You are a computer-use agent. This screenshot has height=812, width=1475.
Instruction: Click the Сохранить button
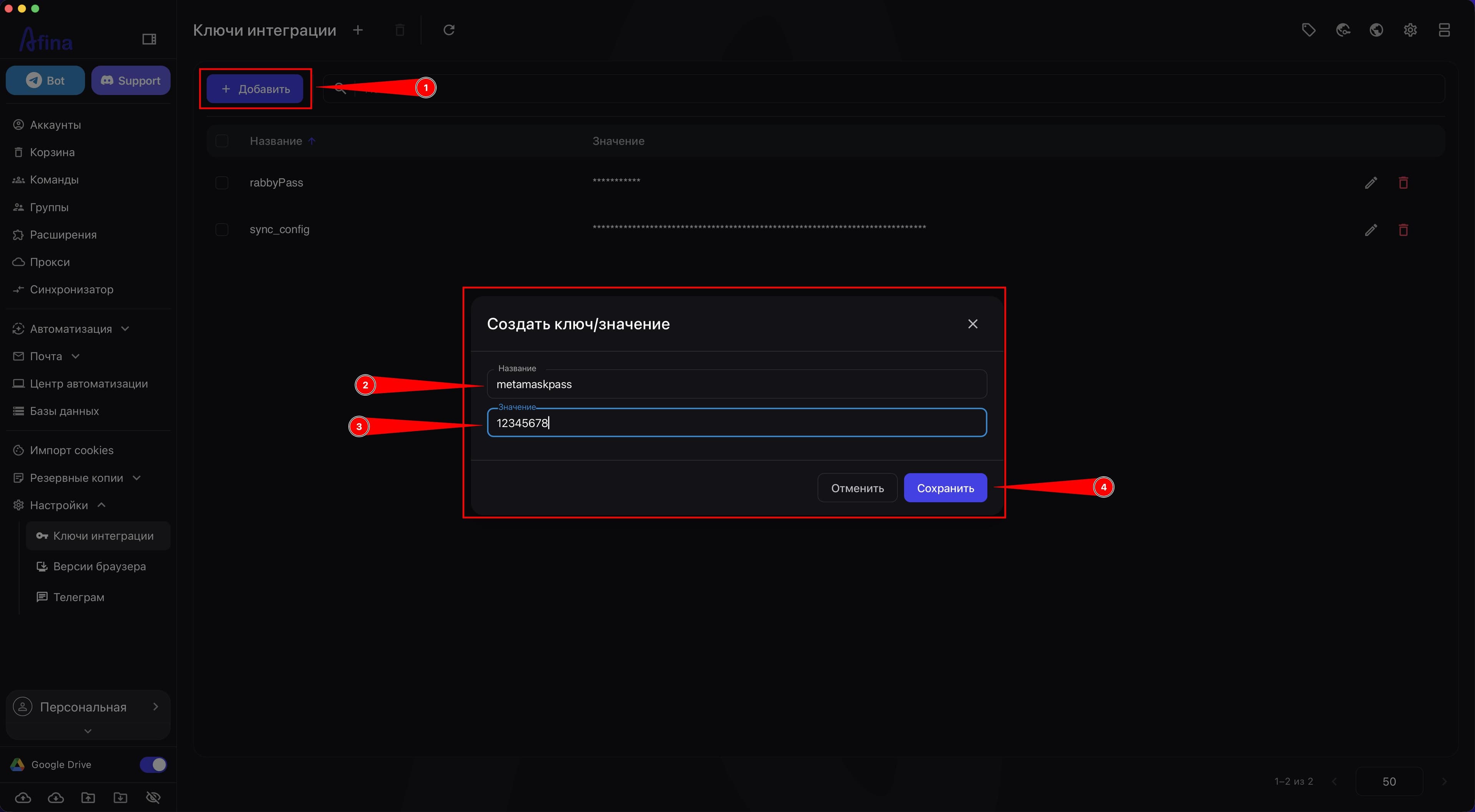(x=945, y=488)
